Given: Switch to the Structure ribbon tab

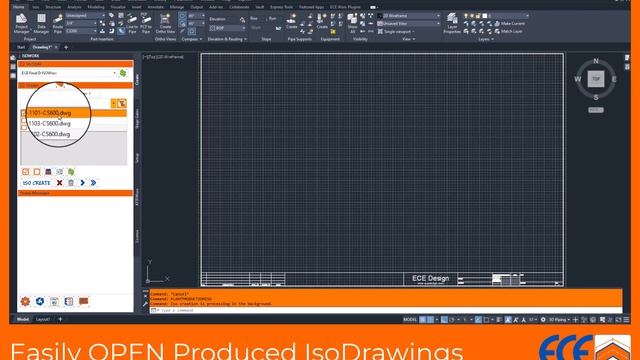Looking at the screenshot, I should coord(53,7).
